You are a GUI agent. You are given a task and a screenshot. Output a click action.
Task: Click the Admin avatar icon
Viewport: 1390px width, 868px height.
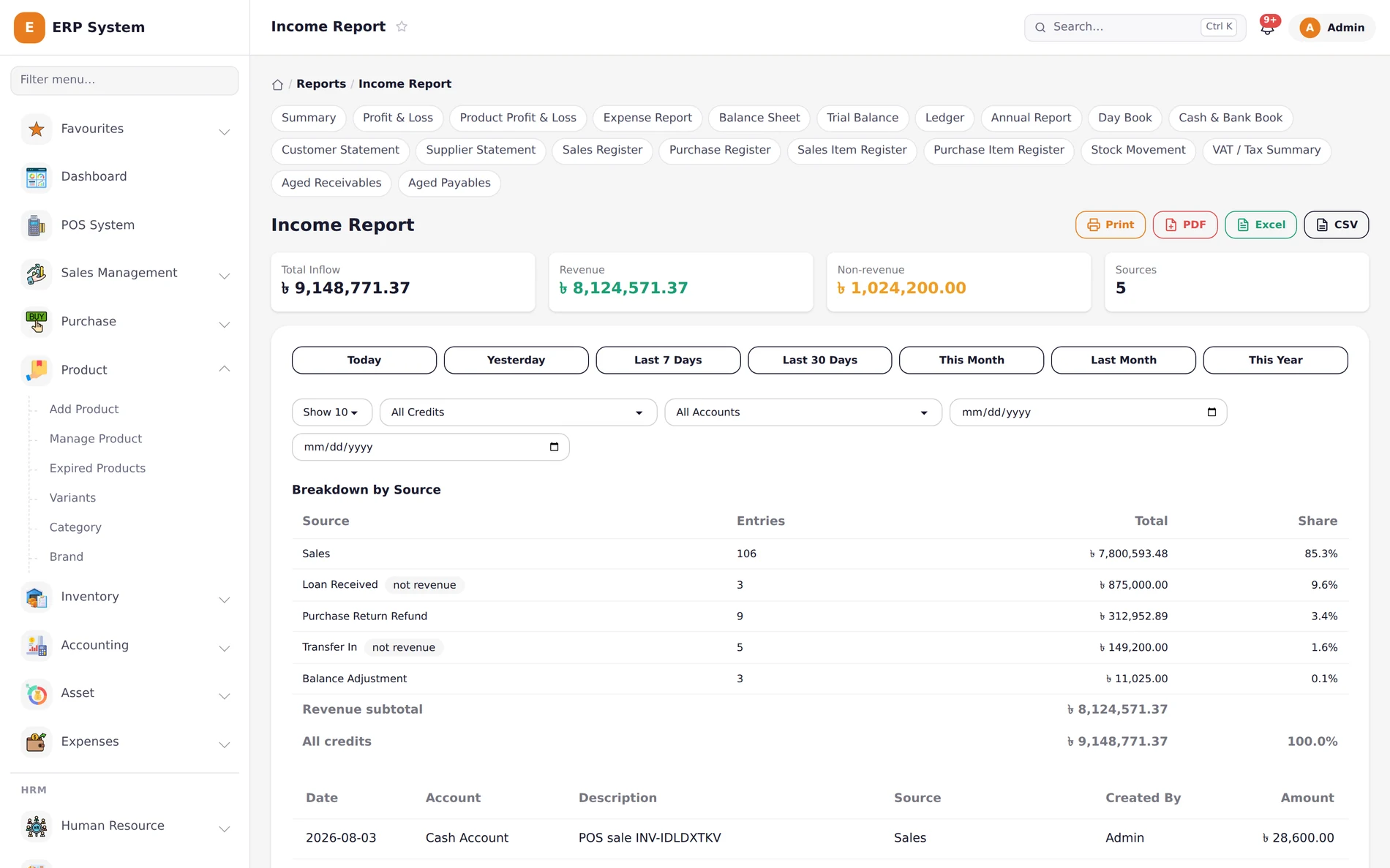[1310, 28]
